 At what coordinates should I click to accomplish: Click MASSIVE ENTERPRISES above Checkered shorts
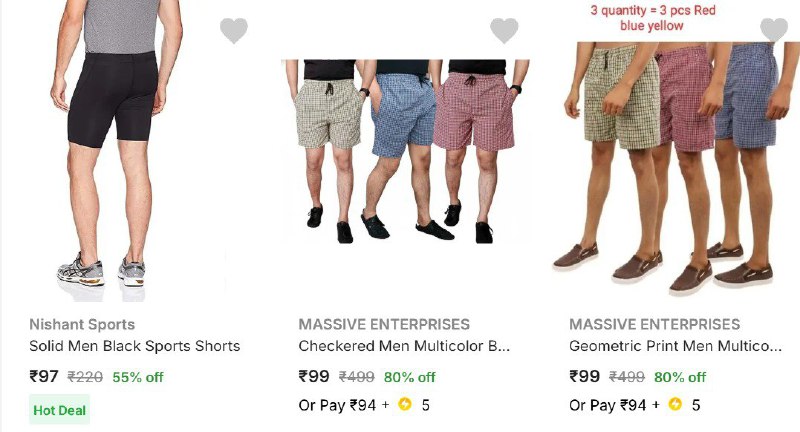pos(384,324)
